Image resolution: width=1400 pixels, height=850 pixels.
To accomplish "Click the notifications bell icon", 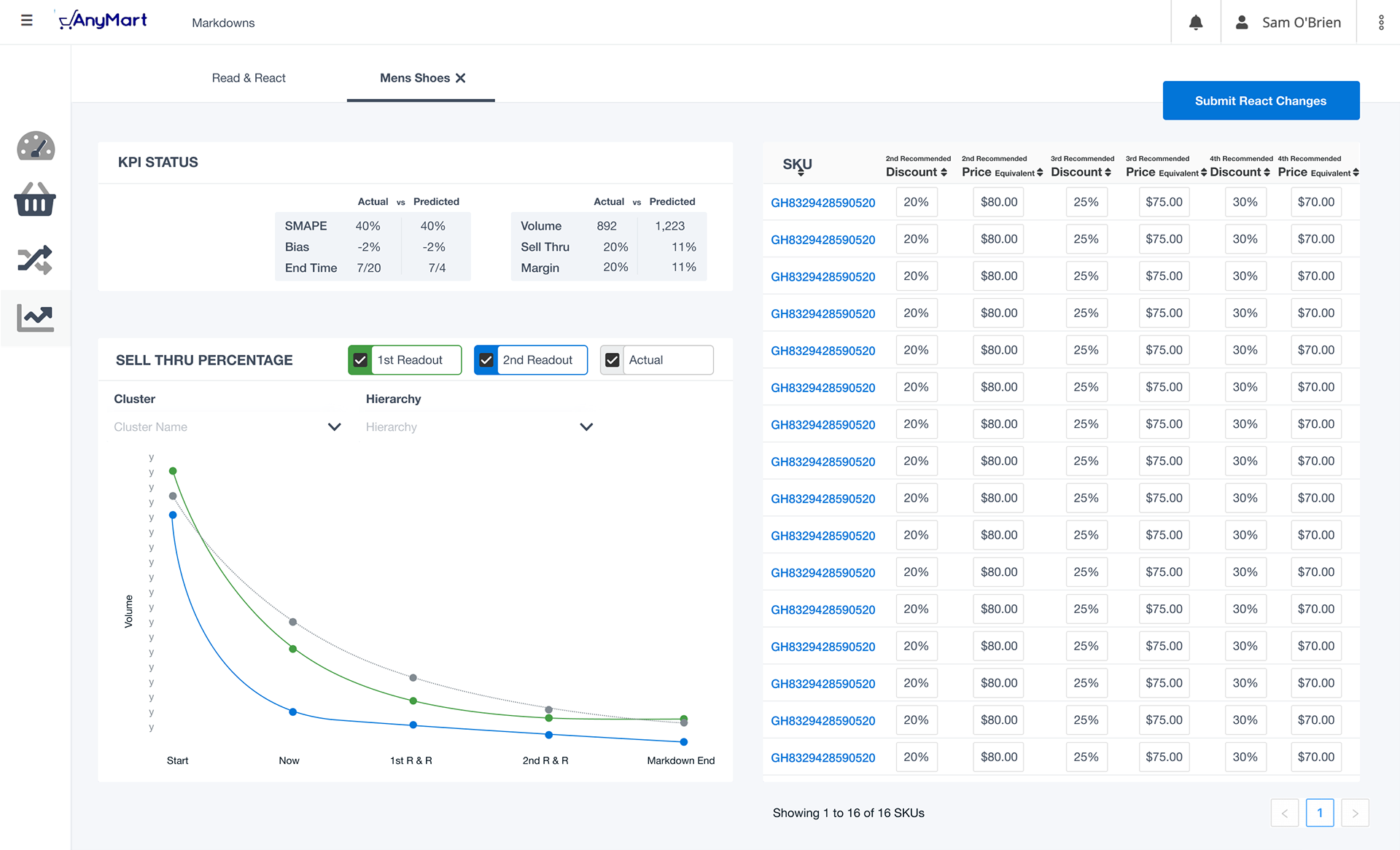I will pos(1196,23).
